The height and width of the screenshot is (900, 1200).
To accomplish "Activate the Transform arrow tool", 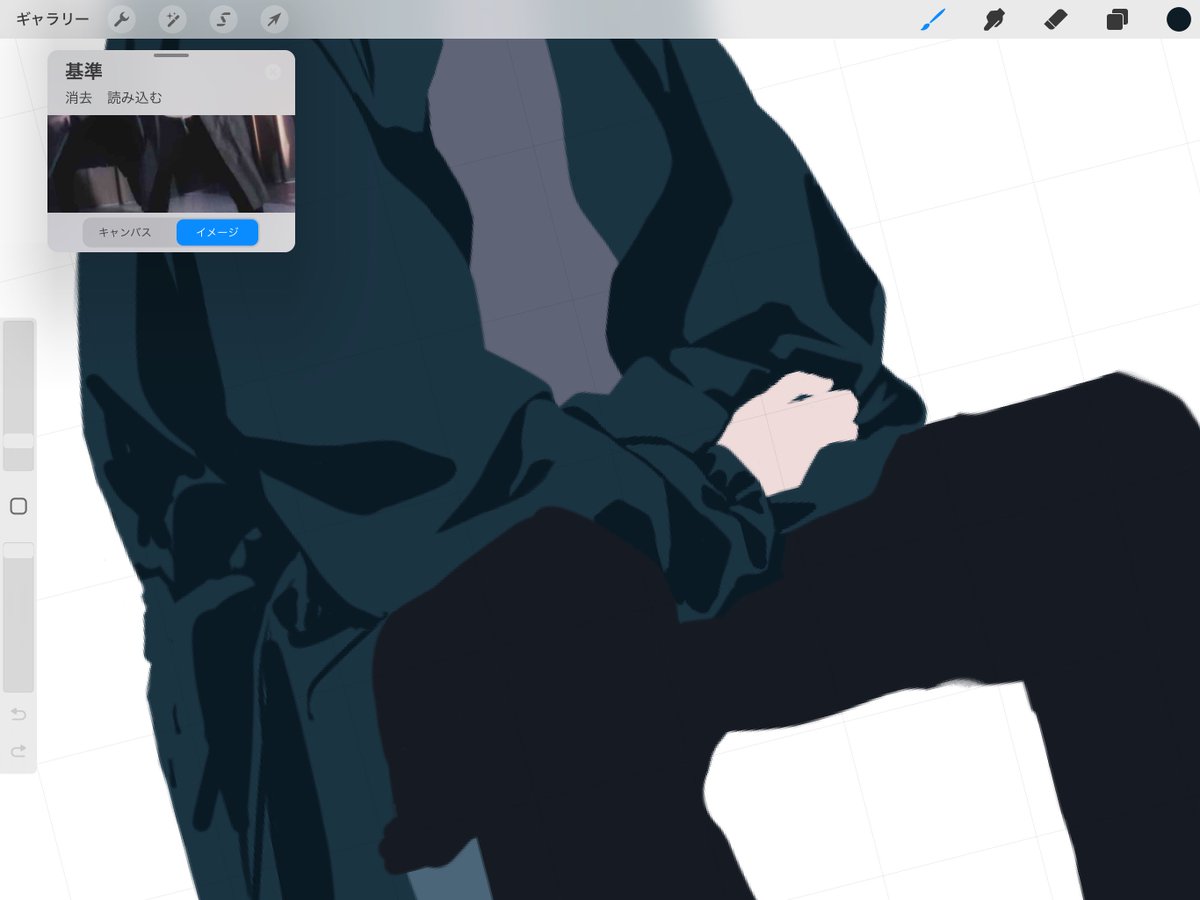I will point(274,19).
